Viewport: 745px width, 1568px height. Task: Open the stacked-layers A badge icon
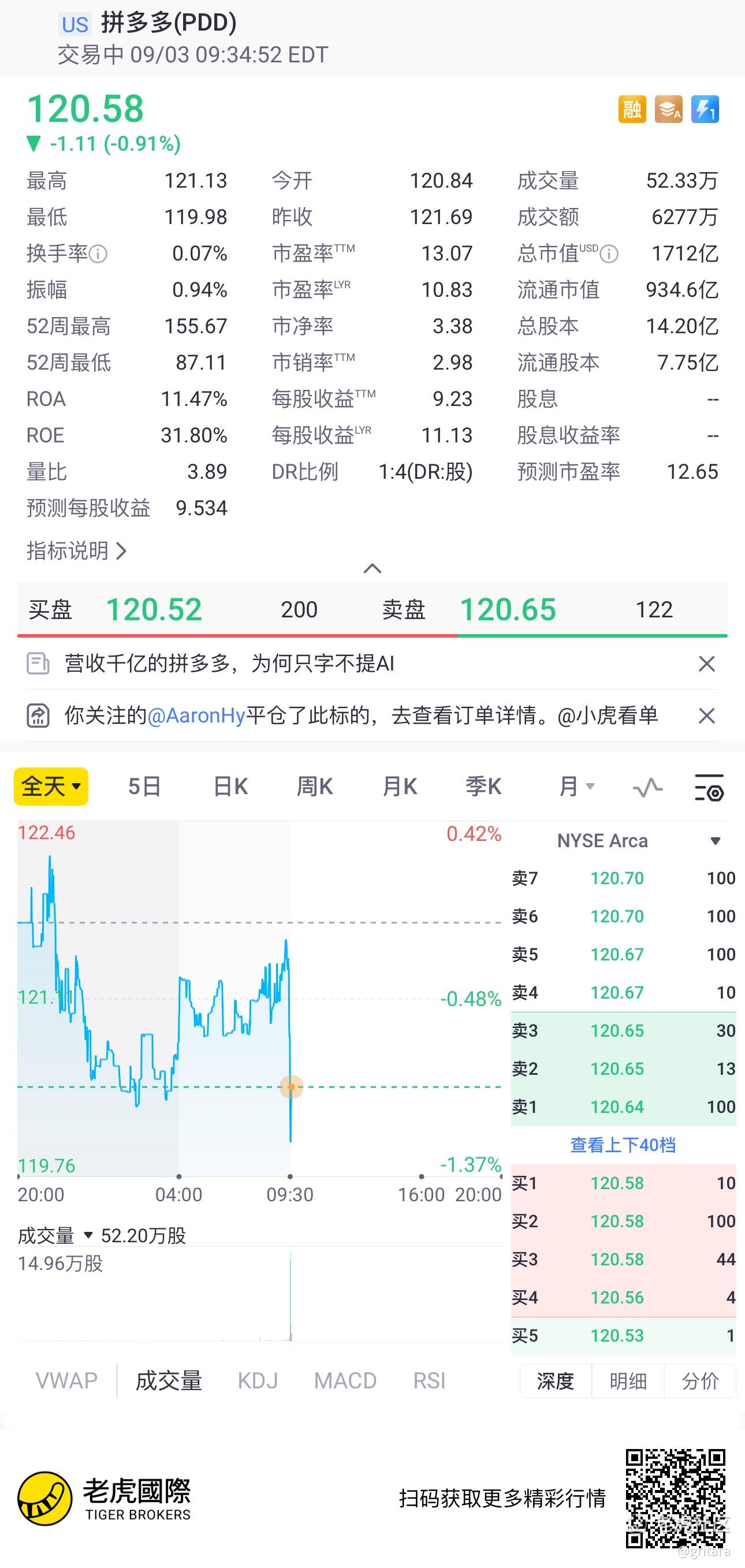(x=668, y=110)
